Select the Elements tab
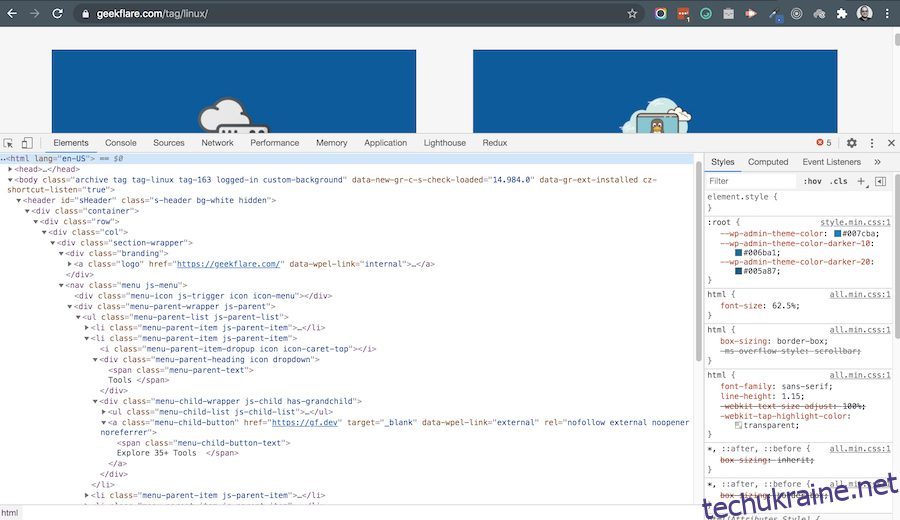Screen dimensions: 900x520 (x=71, y=143)
